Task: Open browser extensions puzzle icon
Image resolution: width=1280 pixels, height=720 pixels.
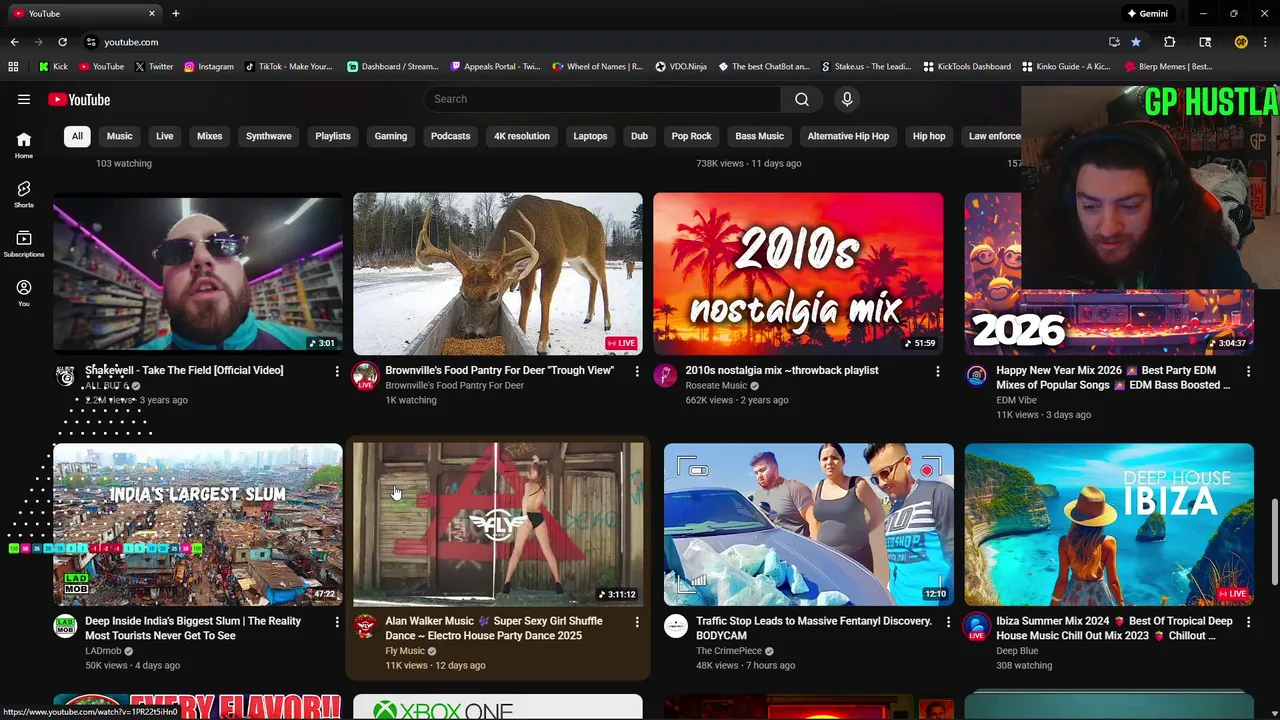Action: coord(1169,42)
